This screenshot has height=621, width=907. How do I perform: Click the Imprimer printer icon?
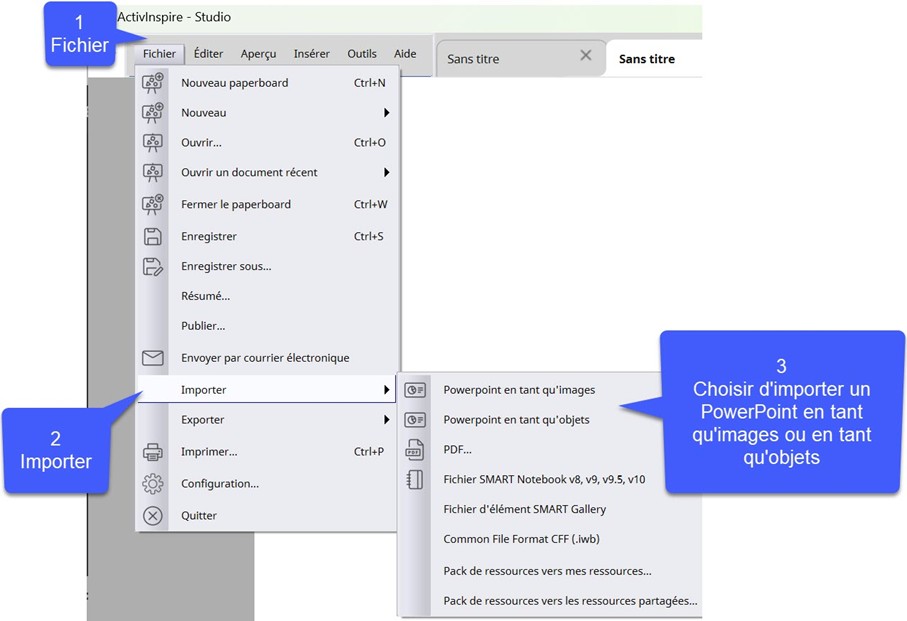153,452
